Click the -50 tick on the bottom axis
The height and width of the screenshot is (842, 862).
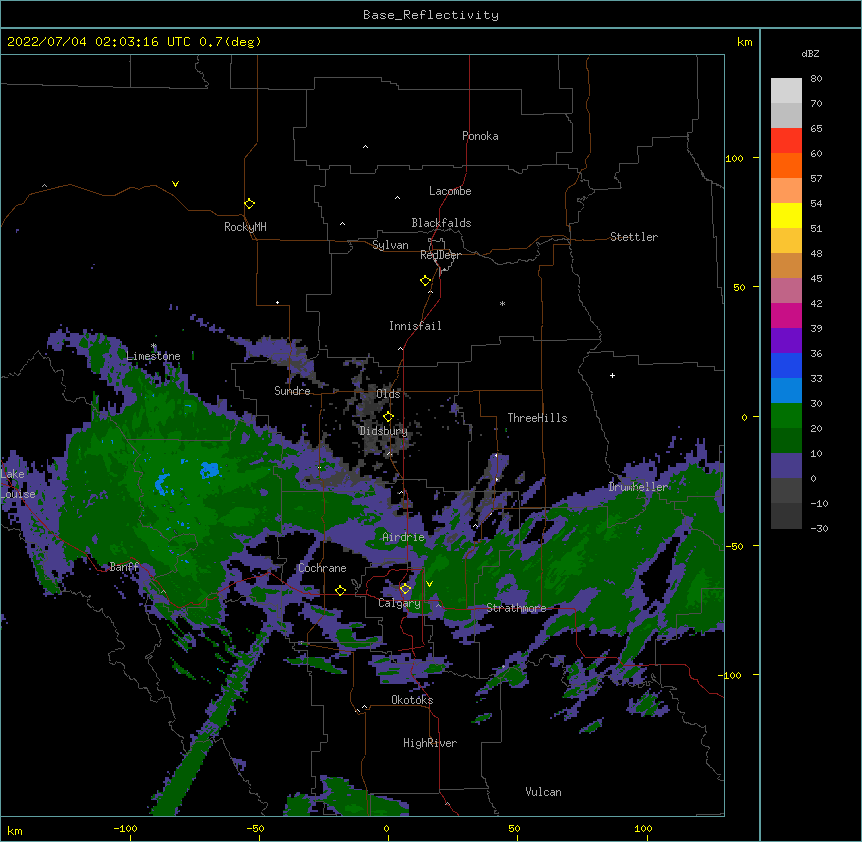click(x=255, y=828)
